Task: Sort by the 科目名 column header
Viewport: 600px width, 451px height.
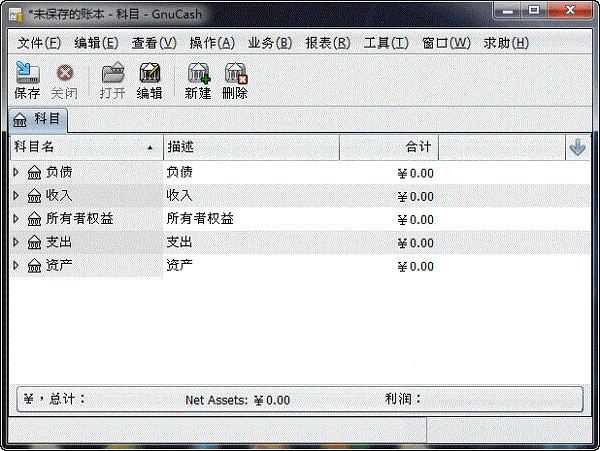Action: pos(85,147)
